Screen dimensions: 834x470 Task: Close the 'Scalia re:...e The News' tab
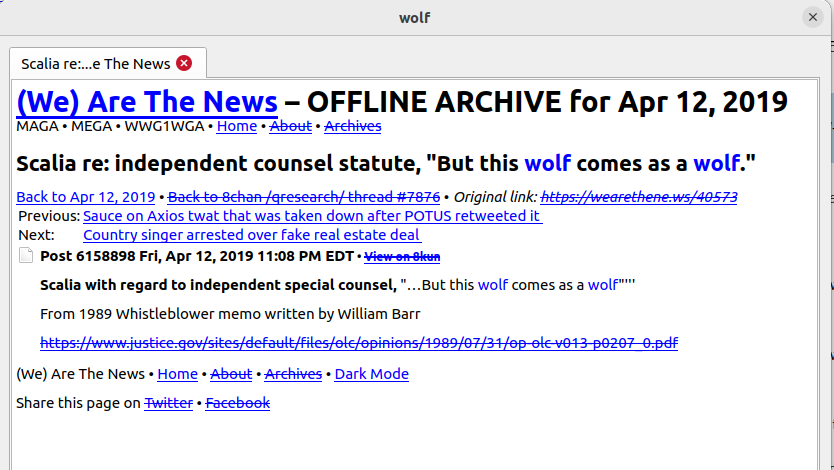click(x=184, y=63)
